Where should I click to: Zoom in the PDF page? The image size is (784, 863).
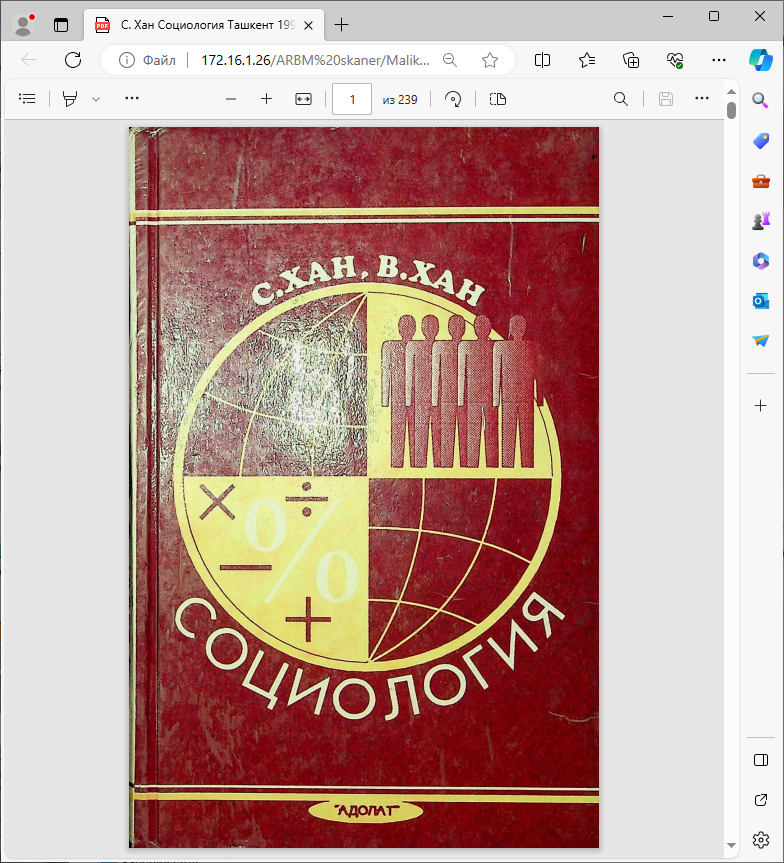click(x=266, y=99)
